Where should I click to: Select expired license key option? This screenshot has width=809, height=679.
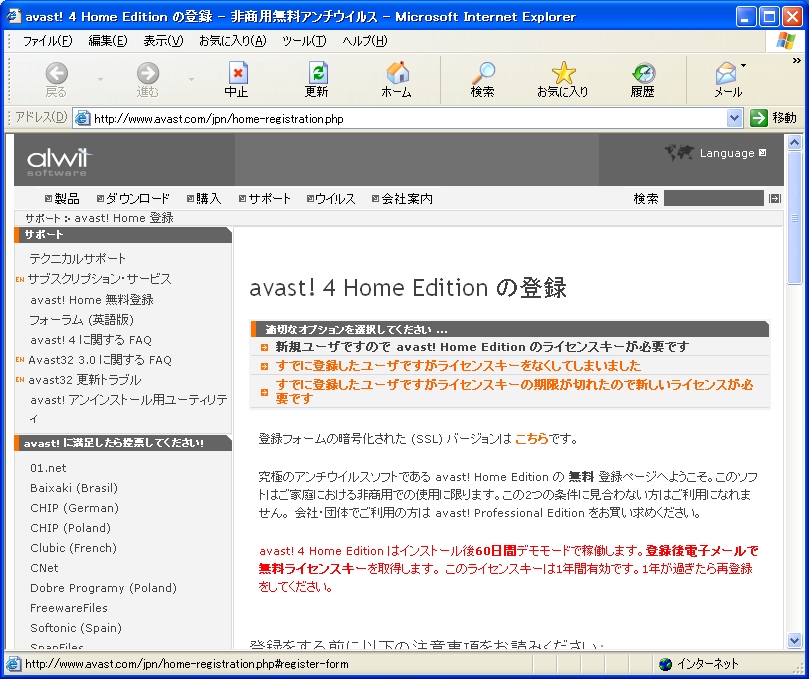click(x=514, y=392)
